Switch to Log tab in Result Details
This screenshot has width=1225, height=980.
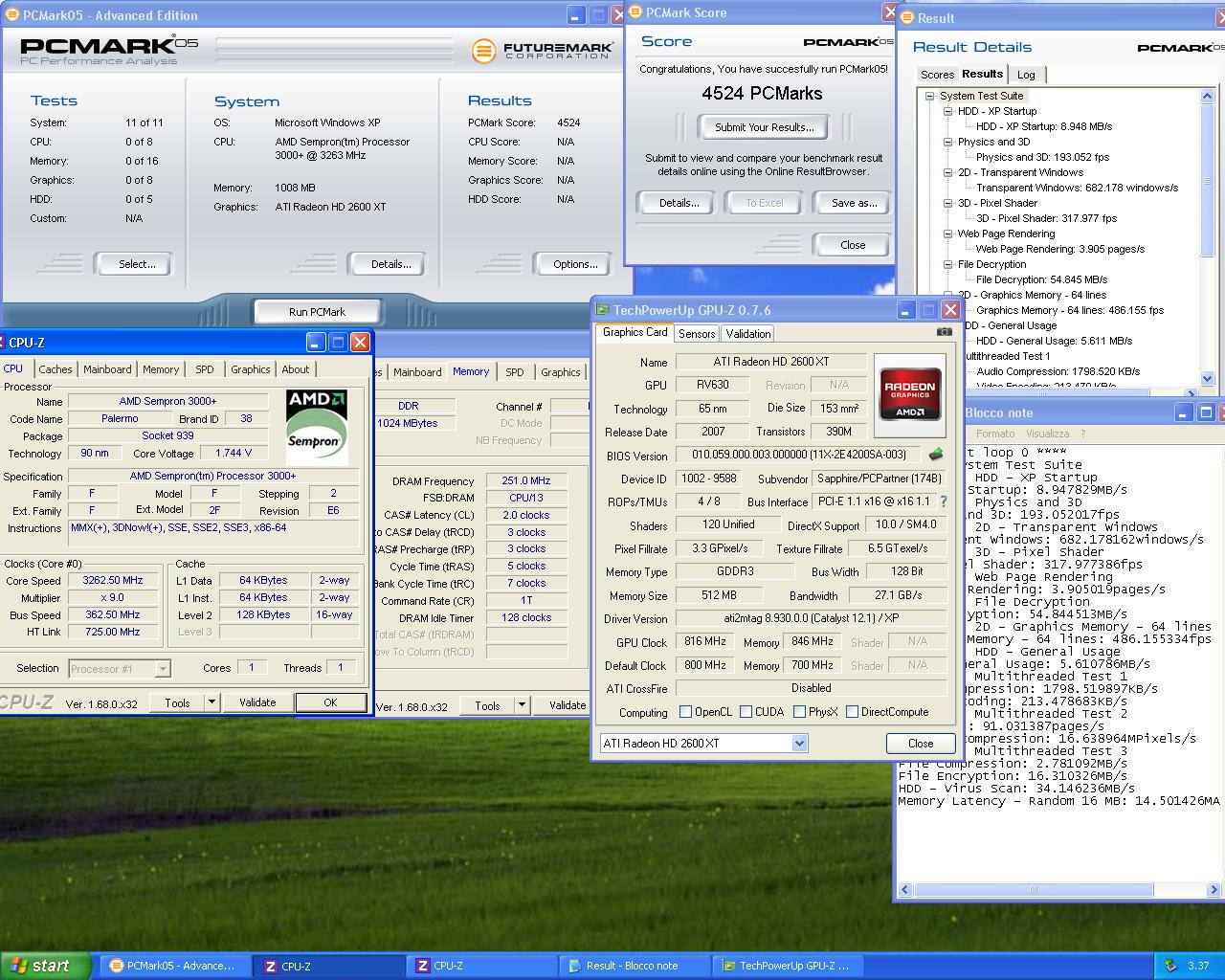click(1026, 75)
